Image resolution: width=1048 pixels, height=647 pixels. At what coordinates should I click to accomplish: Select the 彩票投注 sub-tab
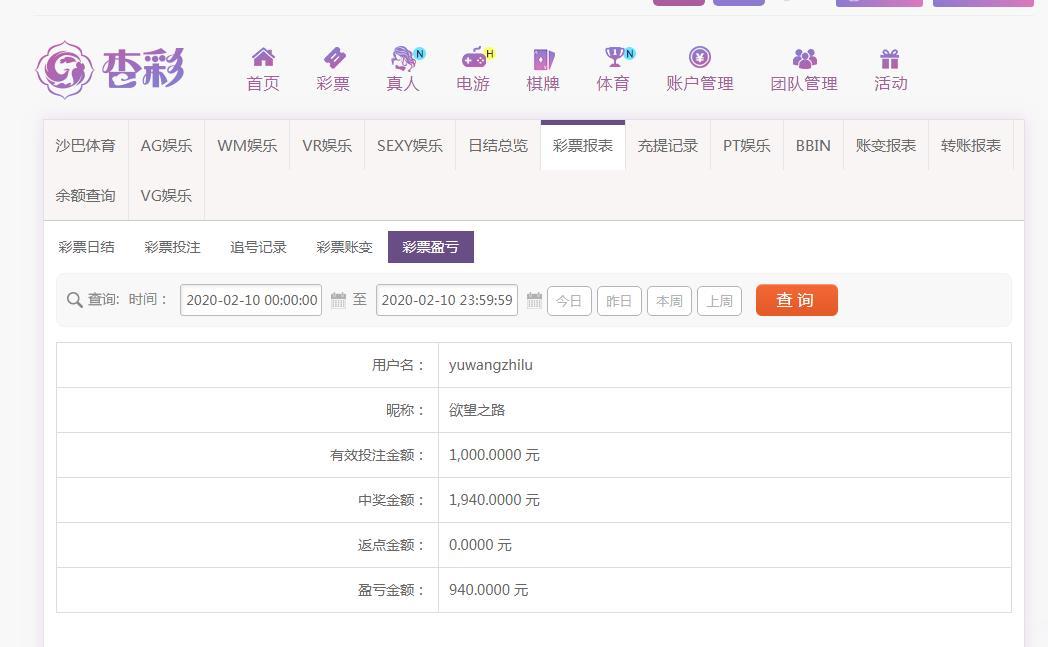172,247
